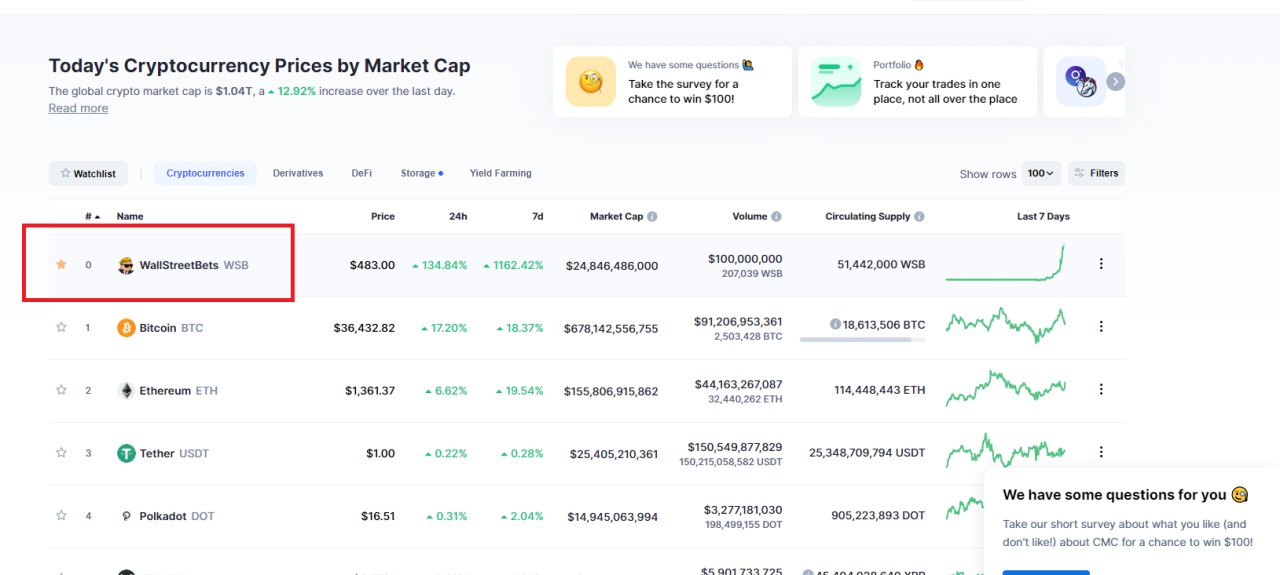Star Tether to add to watchlist
The width and height of the screenshot is (1280, 575).
(61, 453)
